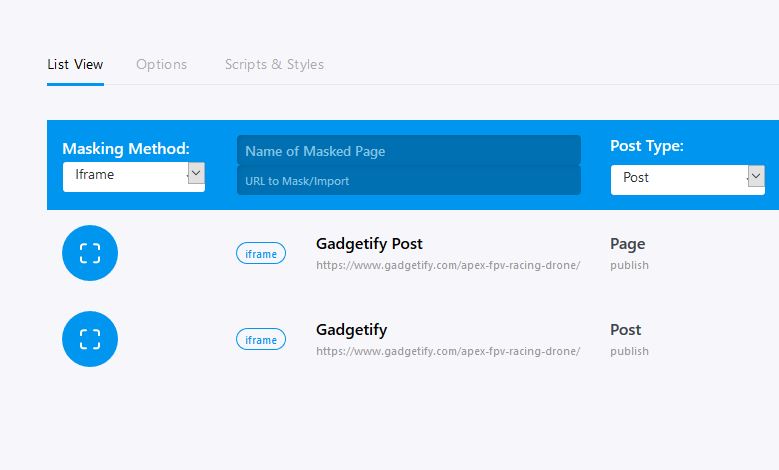Screen dimensions: 779x470
Task: Focus the URL to Mask/Import field
Action: click(x=409, y=180)
